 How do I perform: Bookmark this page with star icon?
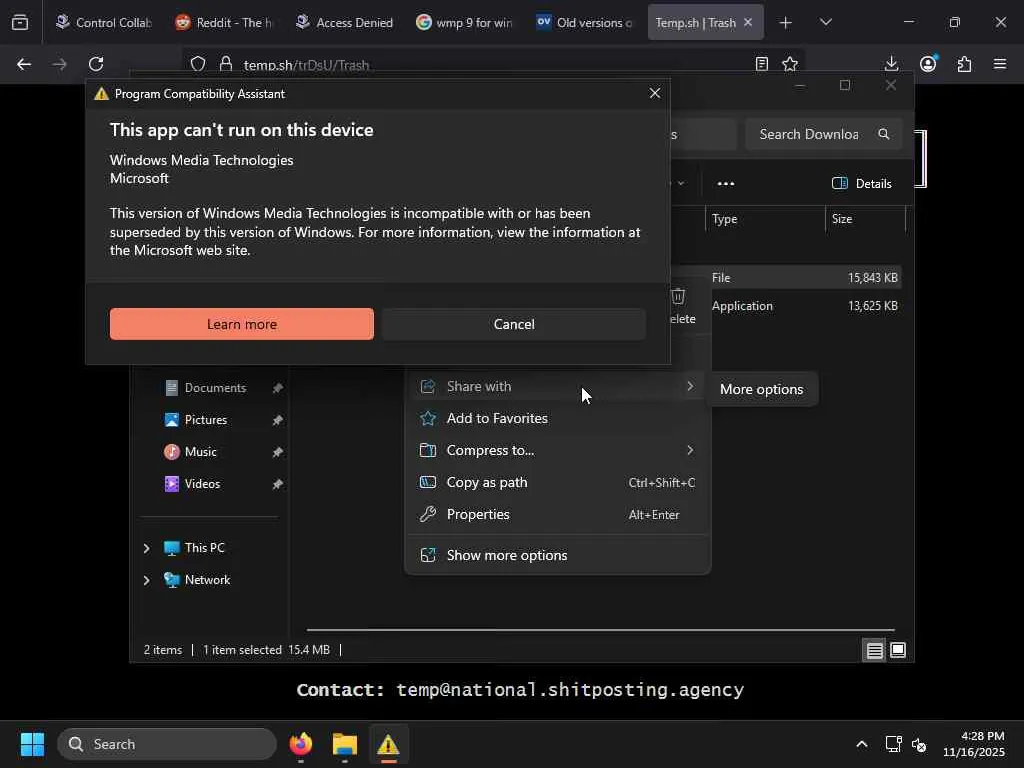pos(790,64)
